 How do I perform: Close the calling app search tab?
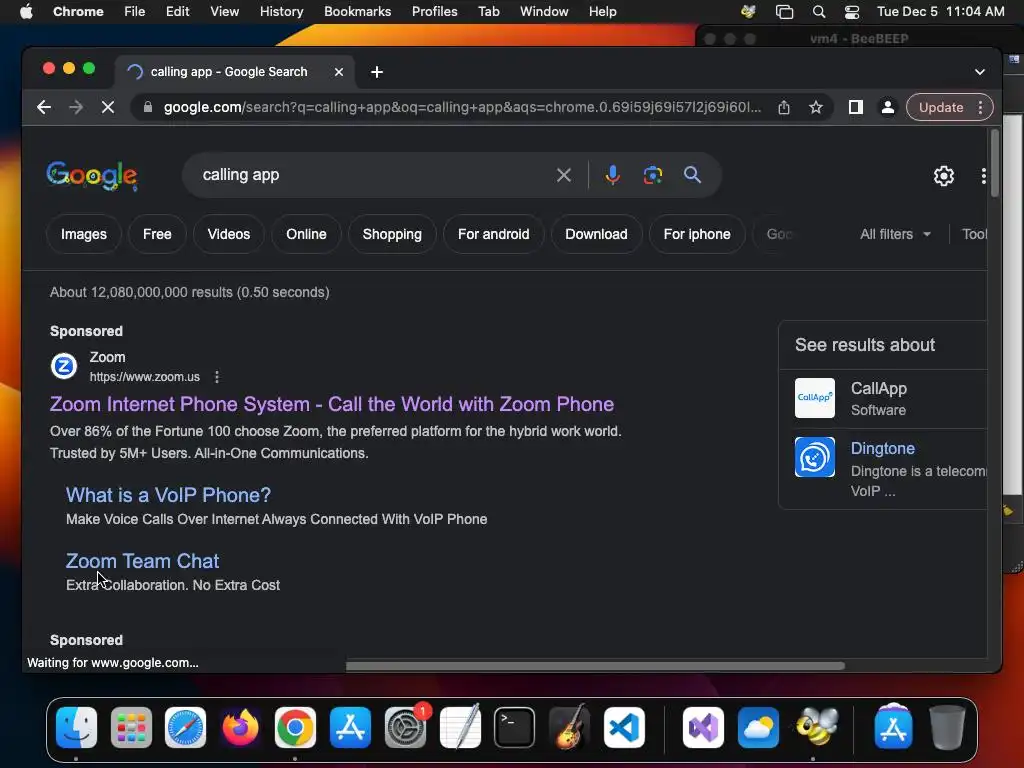[x=339, y=72]
